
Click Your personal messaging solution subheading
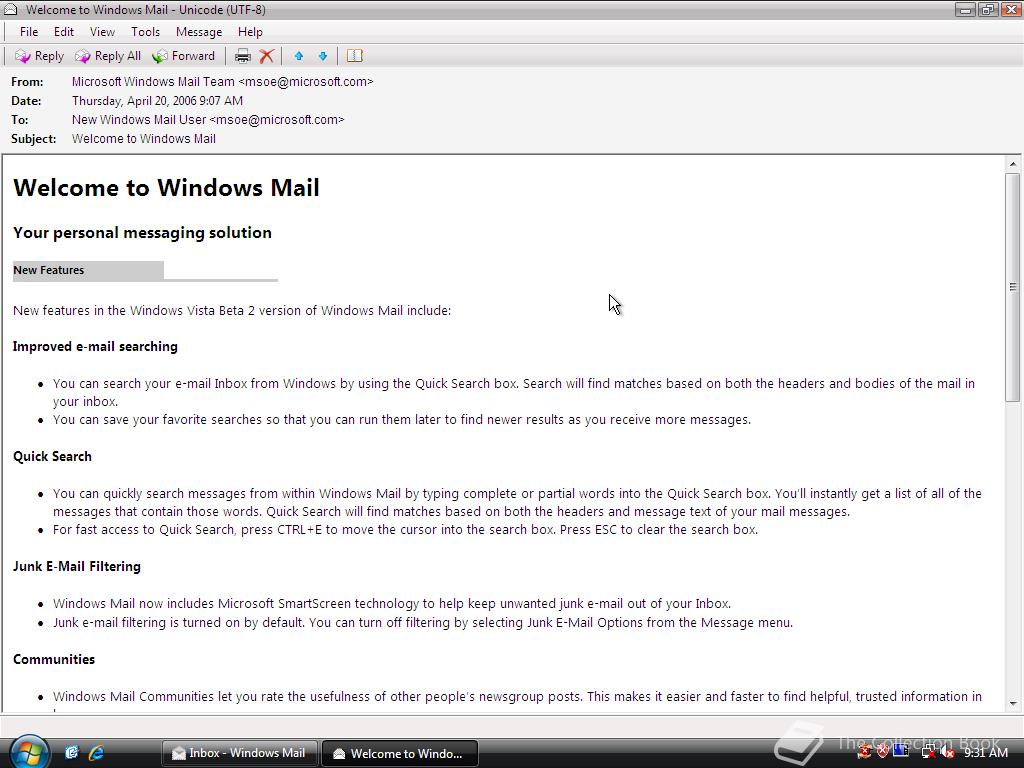coord(142,232)
